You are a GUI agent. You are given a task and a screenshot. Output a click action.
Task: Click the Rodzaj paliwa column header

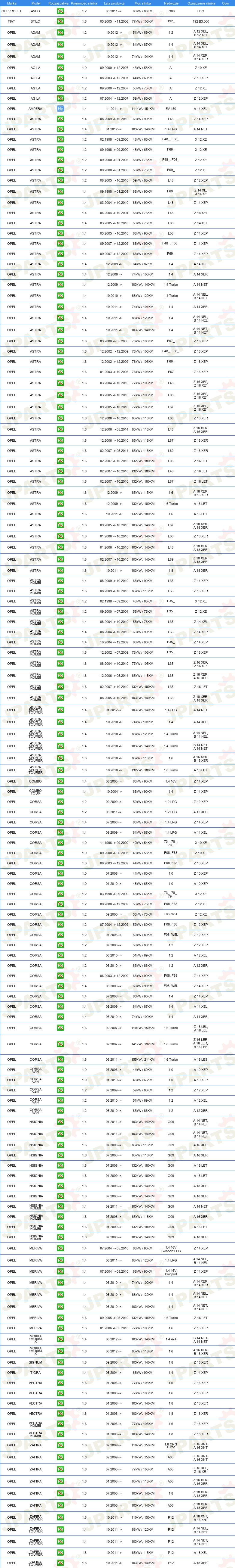click(58, 3)
